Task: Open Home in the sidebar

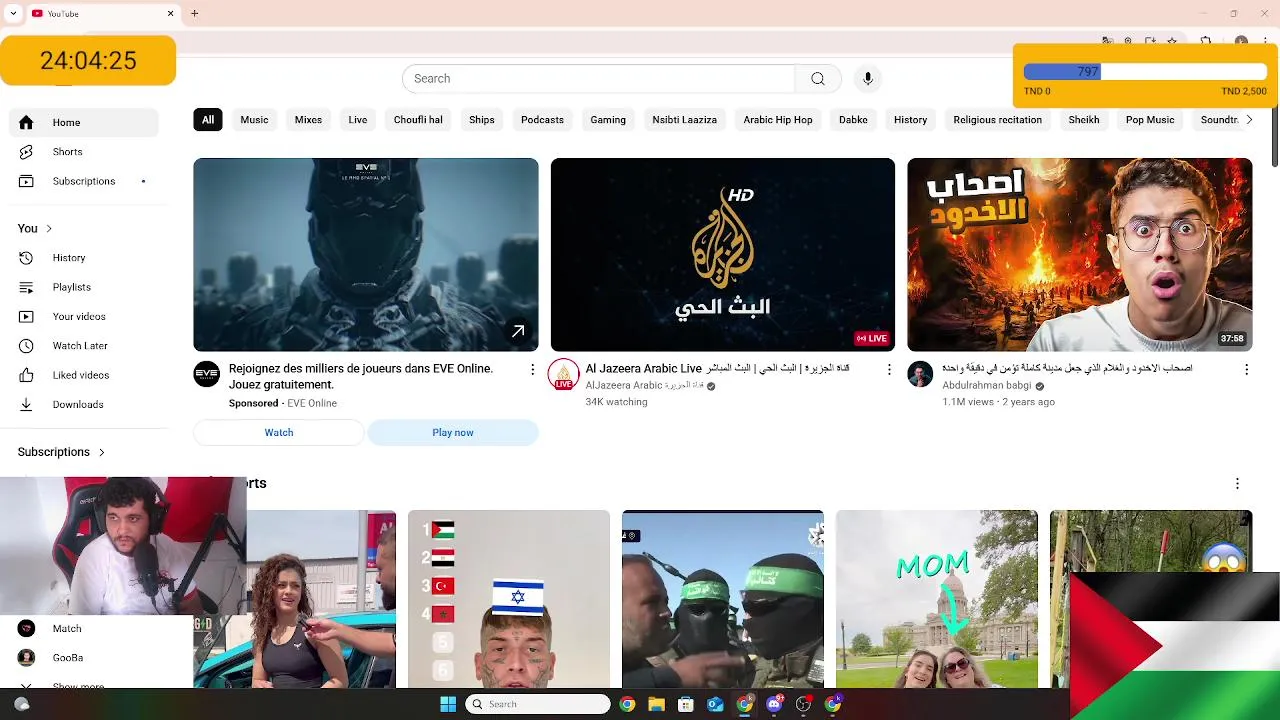Action: 84,122
